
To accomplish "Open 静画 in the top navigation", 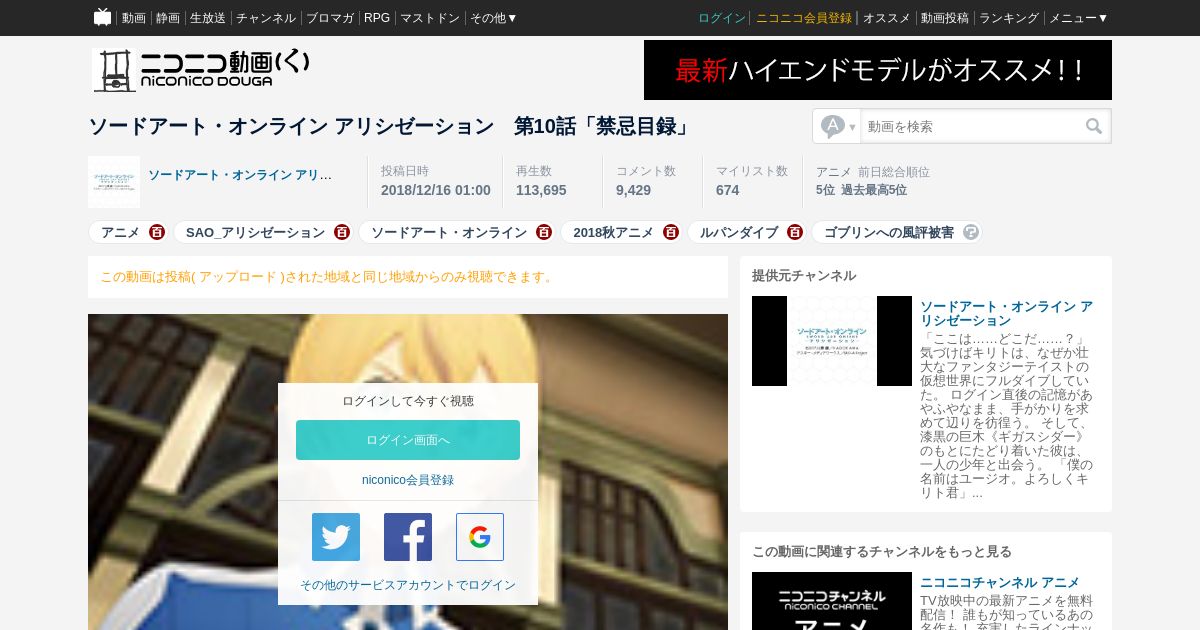I will 168,18.
